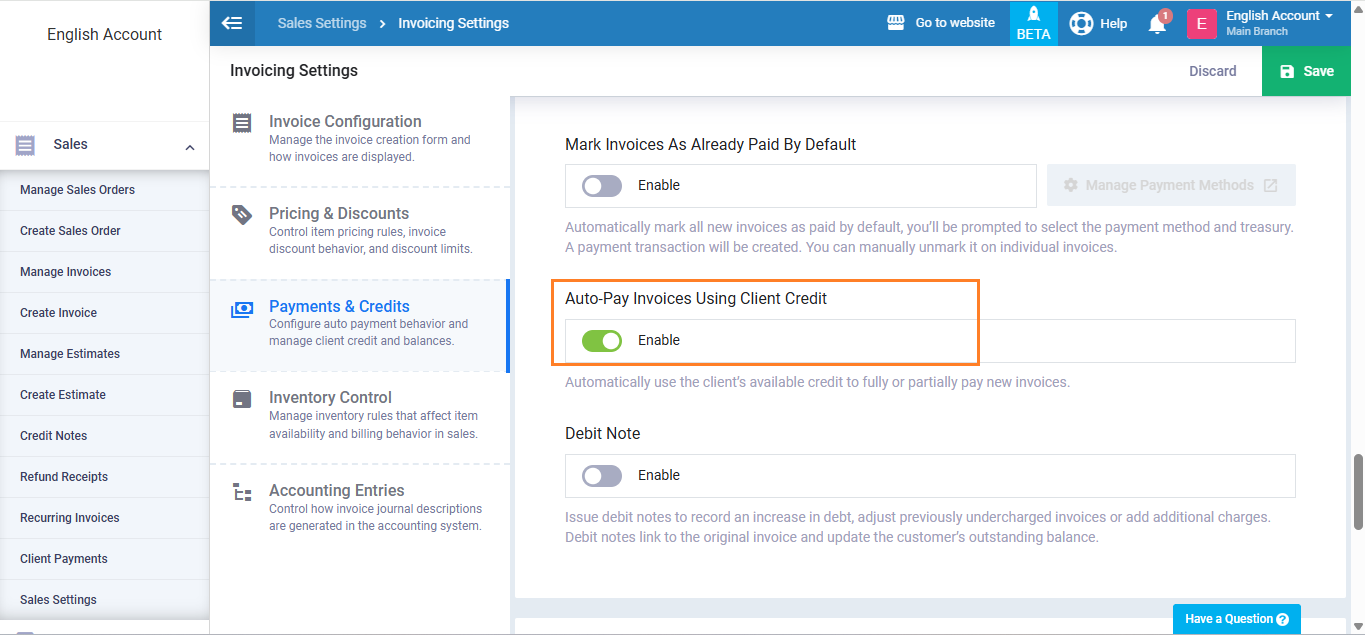Click the Discard link
This screenshot has height=635, width=1365.
point(1212,71)
